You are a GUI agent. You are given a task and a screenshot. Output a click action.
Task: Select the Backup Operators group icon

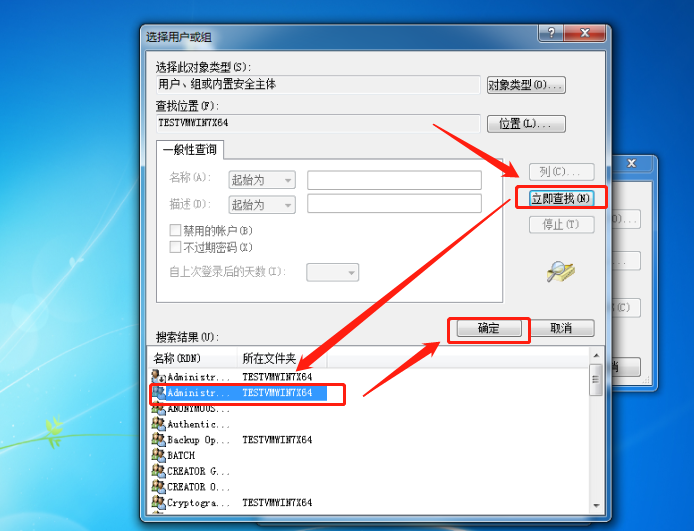(158, 439)
